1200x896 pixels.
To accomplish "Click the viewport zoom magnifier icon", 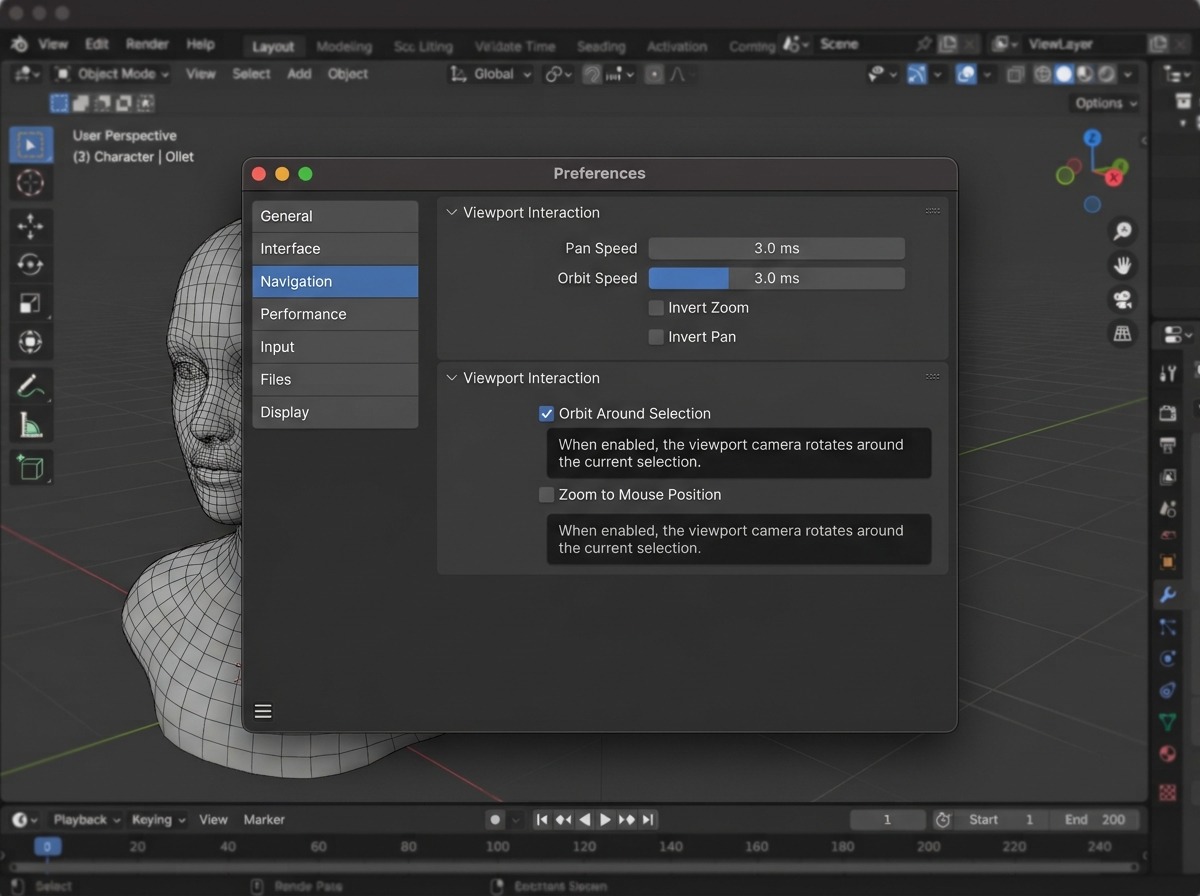I will [x=1123, y=231].
